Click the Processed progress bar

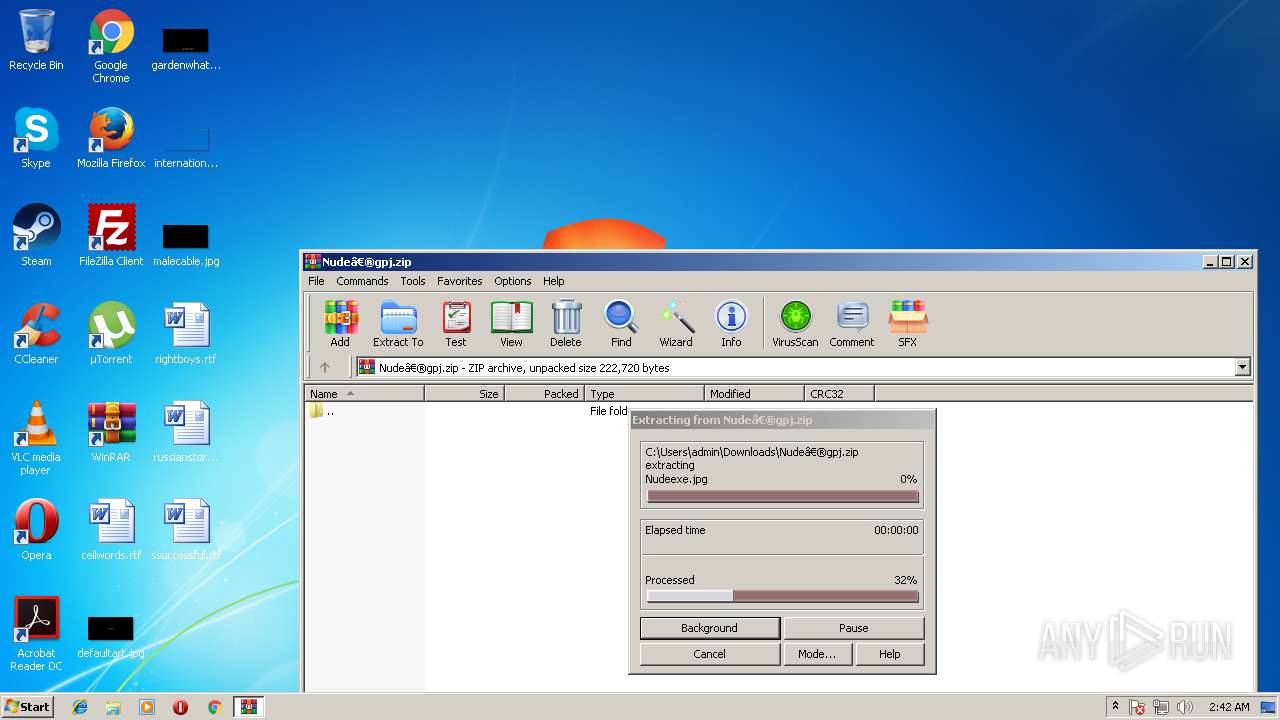pyautogui.click(x=782, y=596)
